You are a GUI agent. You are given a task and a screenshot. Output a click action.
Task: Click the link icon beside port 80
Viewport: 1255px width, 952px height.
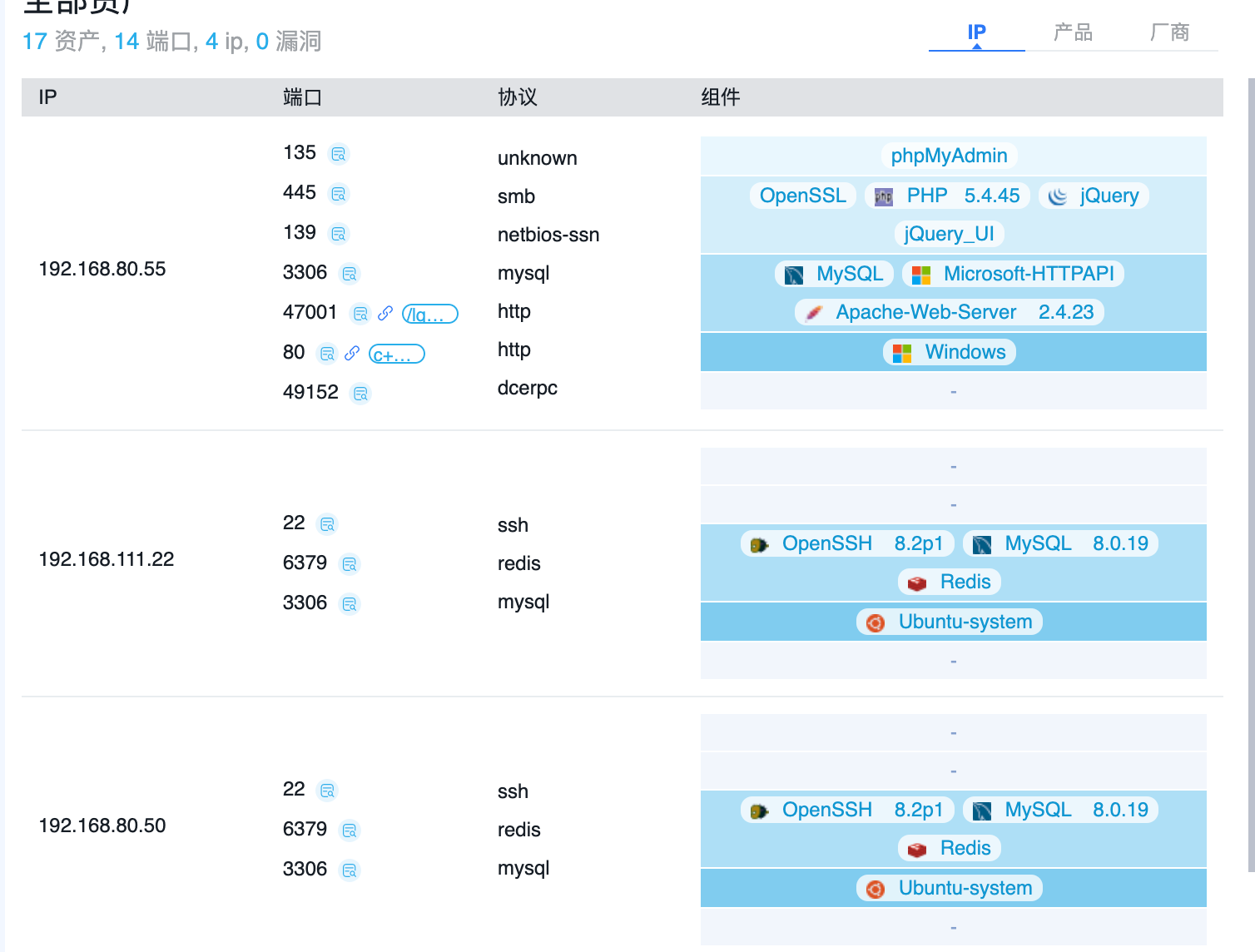[352, 354]
